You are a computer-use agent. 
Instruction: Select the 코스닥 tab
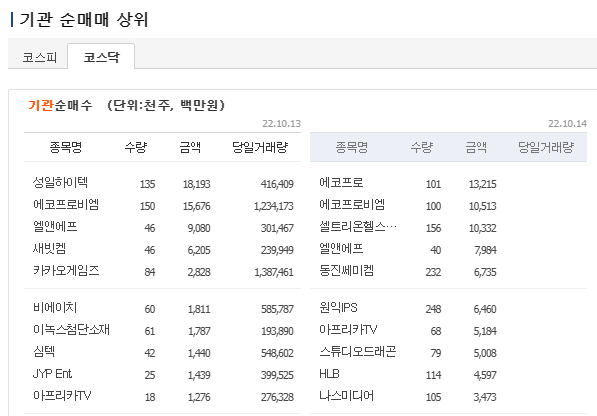pos(101,57)
